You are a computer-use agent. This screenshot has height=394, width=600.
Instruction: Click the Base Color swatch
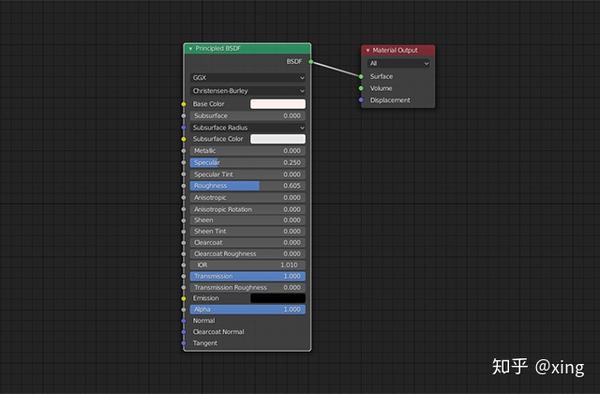[x=278, y=104]
